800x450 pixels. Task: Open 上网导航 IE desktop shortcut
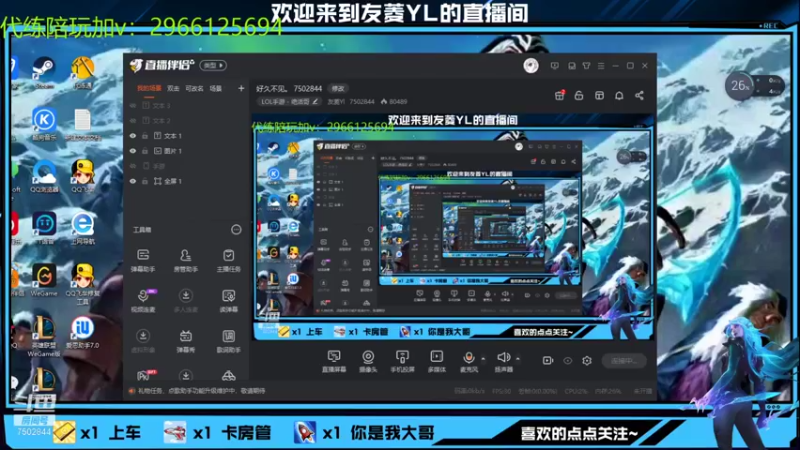click(x=82, y=228)
